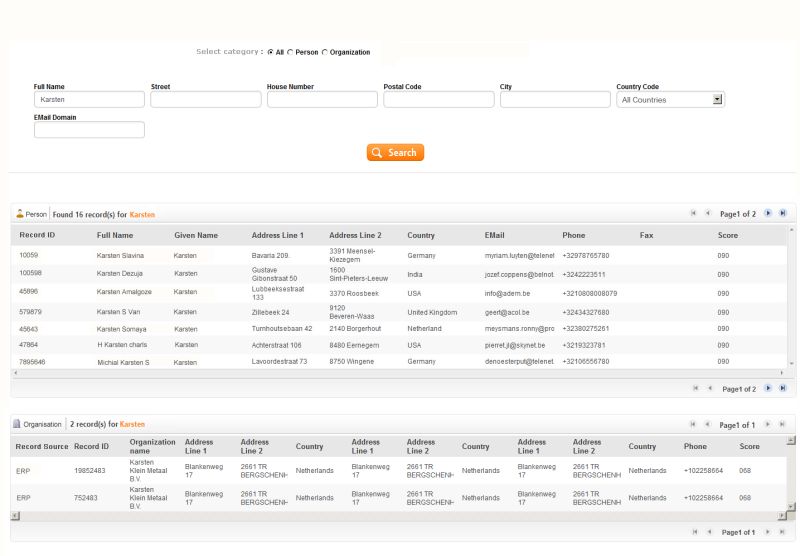The image size is (800, 556).
Task: Sort Person table by Record ID column
Action: click(37, 235)
